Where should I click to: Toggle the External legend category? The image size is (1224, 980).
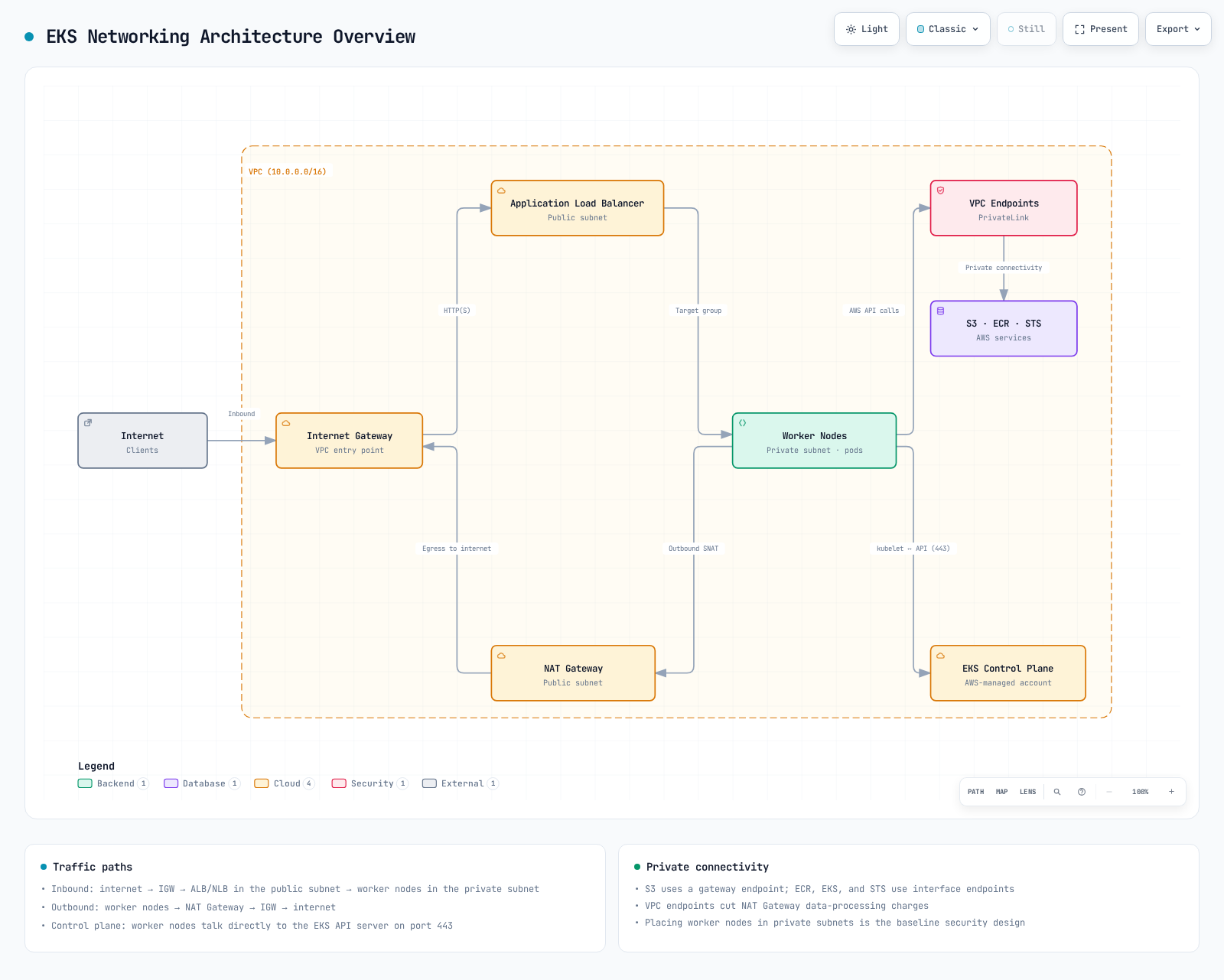[461, 783]
